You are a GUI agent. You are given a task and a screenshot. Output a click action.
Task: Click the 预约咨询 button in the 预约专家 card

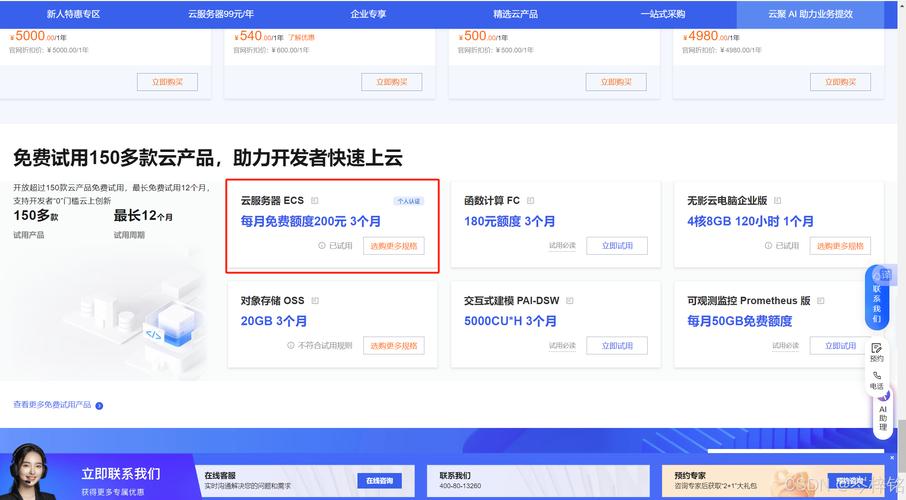click(x=849, y=481)
